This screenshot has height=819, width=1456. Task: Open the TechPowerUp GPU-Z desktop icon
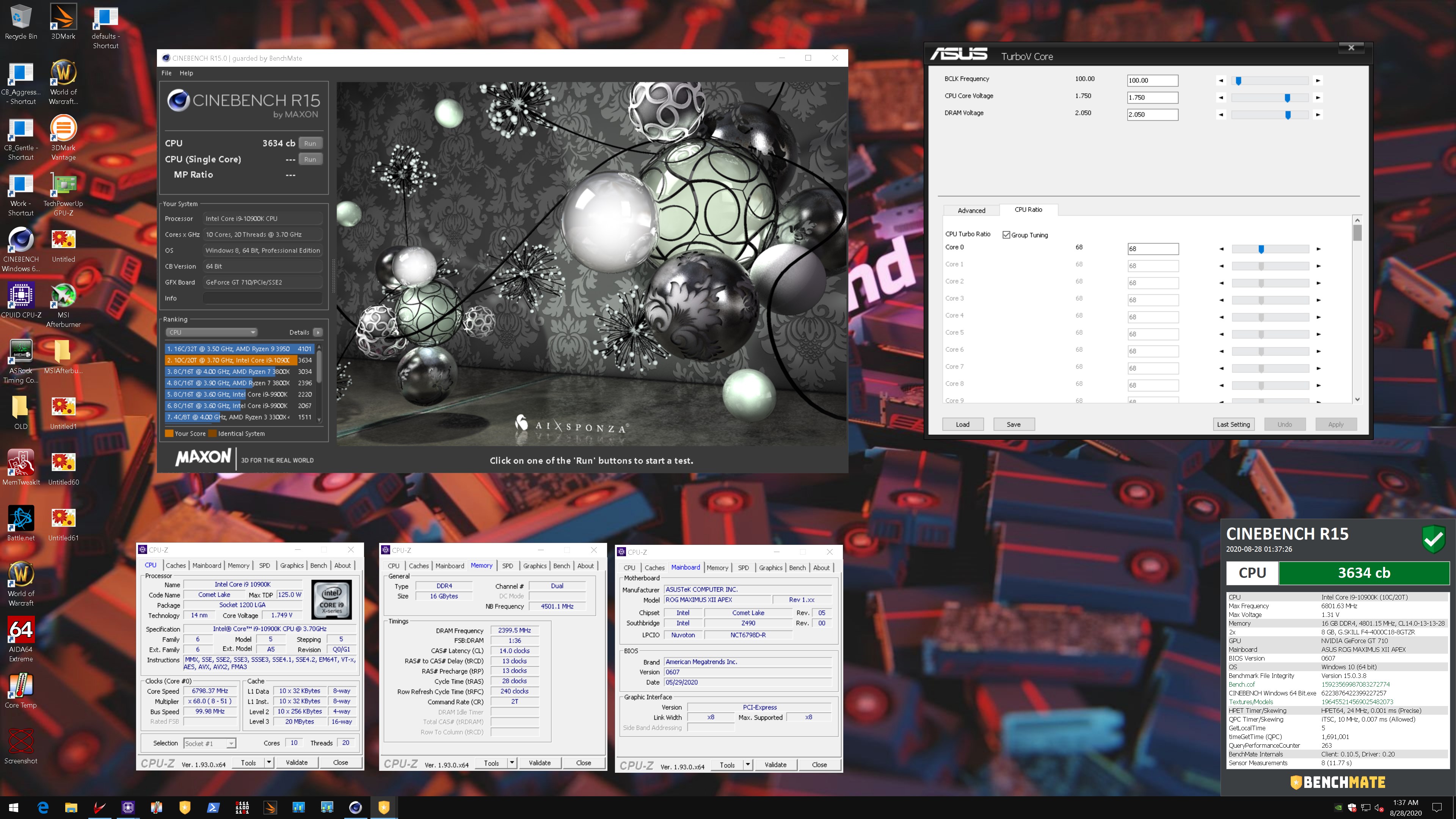pos(63,194)
